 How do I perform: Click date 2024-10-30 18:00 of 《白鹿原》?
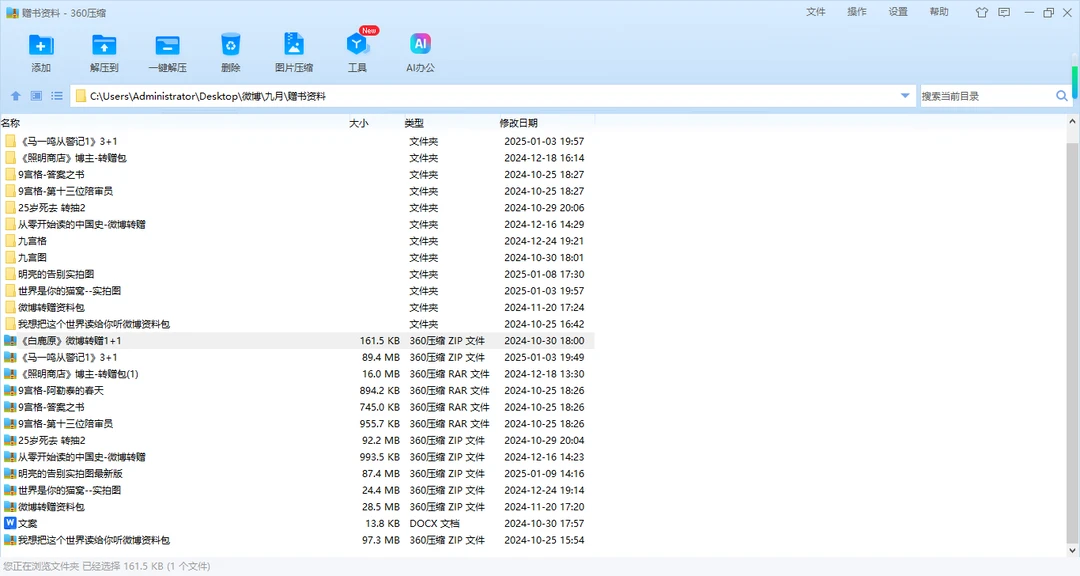pos(544,340)
